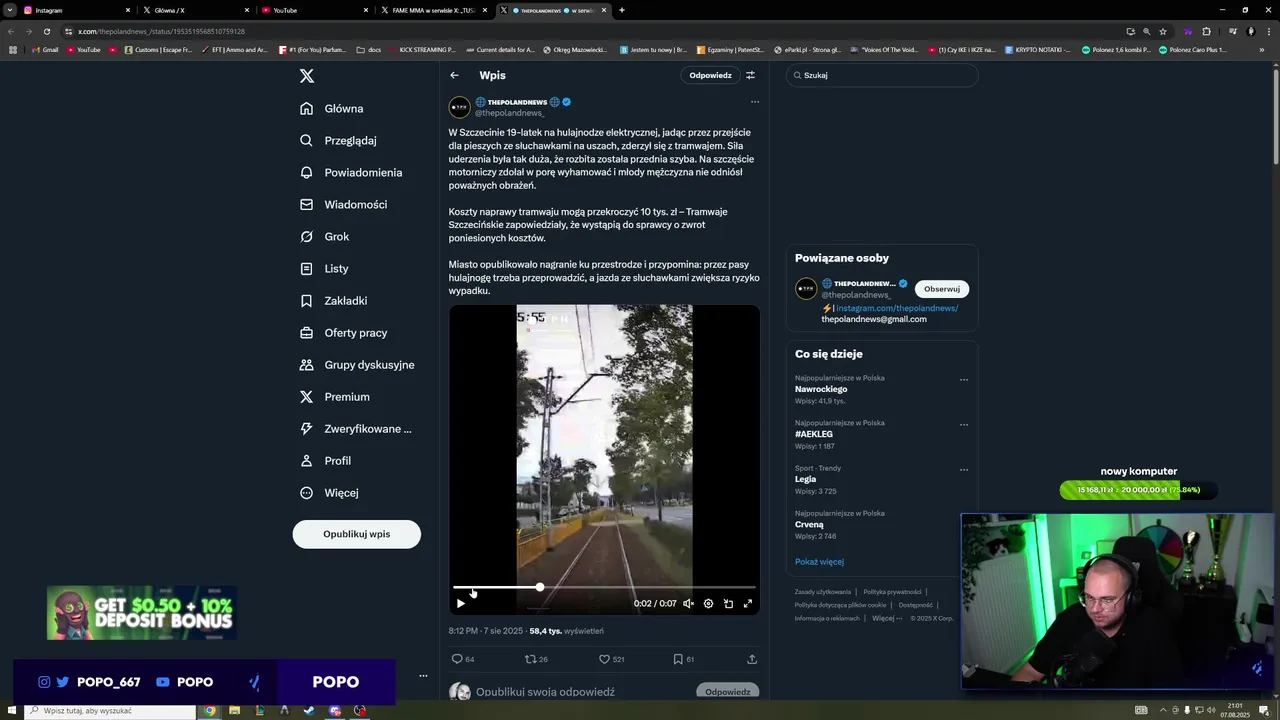
Task: Expand the hidden bookmarks overflow chevron
Action: (1260, 49)
